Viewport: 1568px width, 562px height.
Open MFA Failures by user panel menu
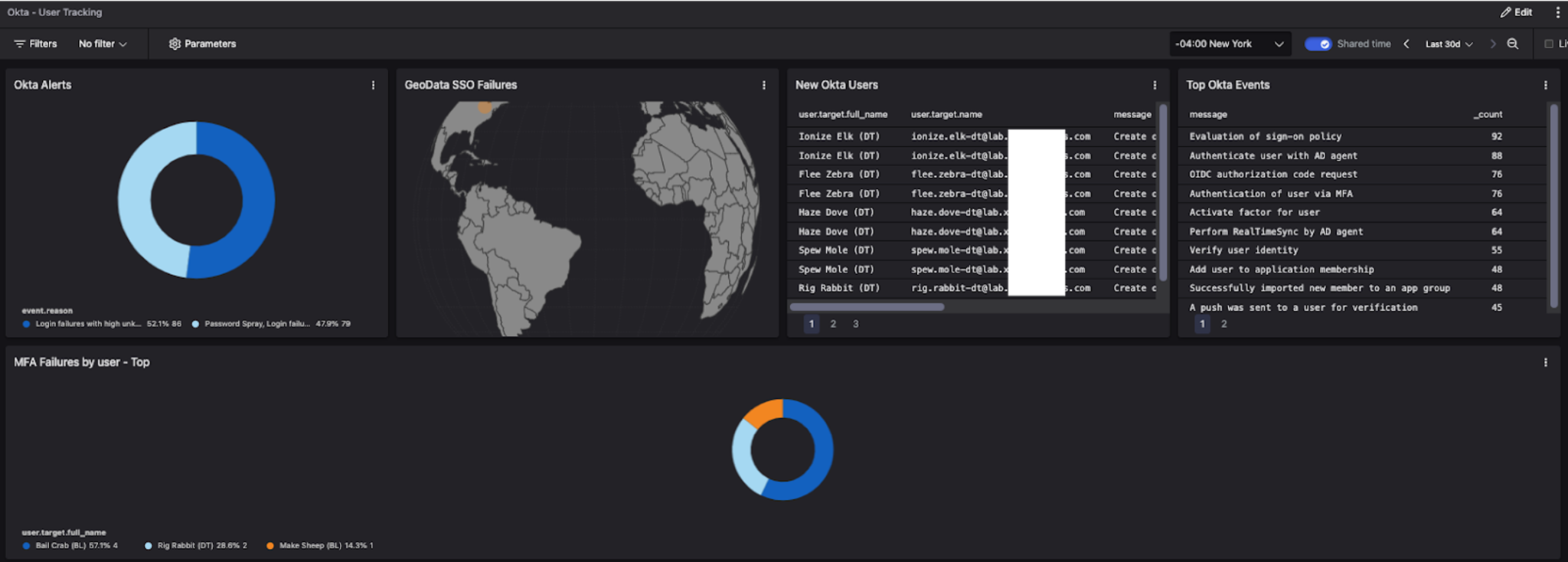click(1545, 362)
